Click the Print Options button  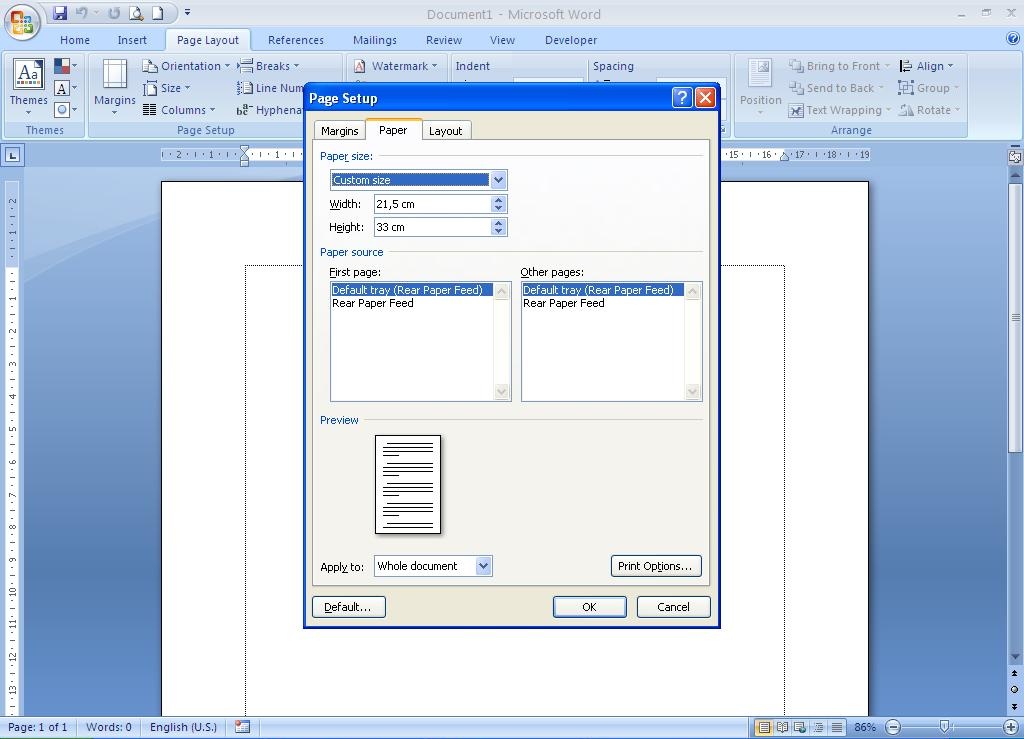click(x=656, y=566)
